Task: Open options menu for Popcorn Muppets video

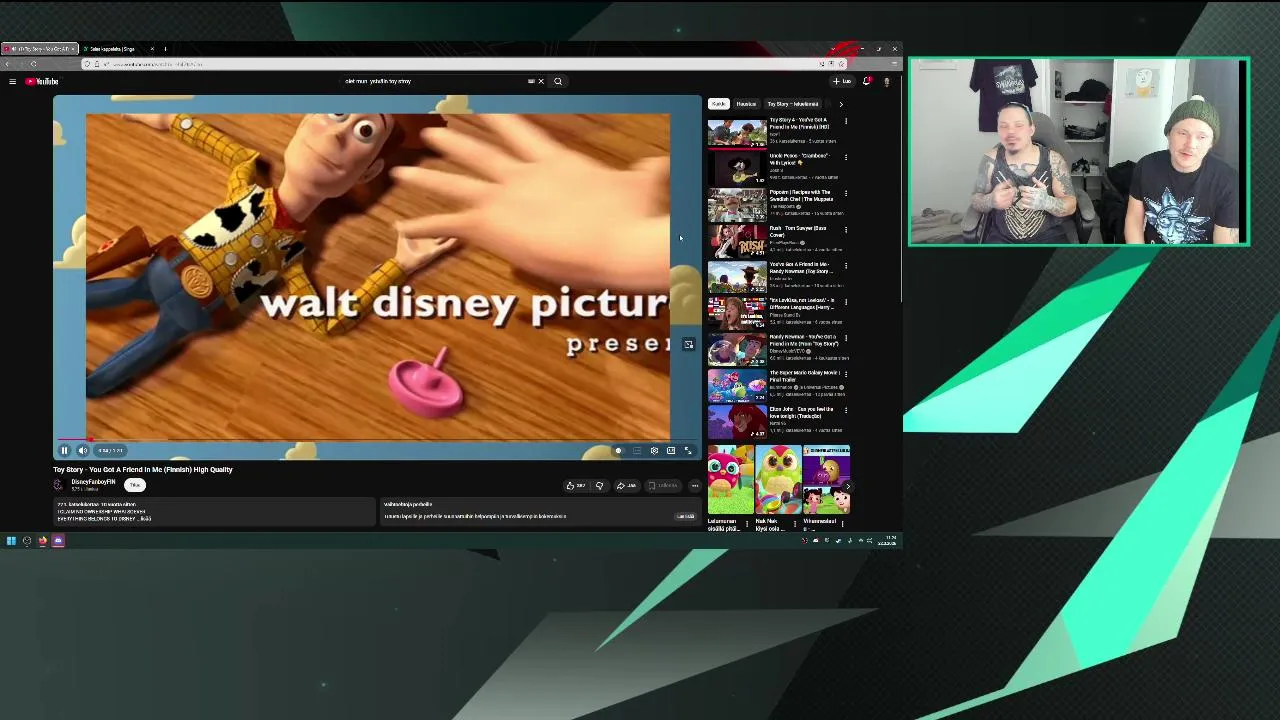Action: [x=846, y=193]
